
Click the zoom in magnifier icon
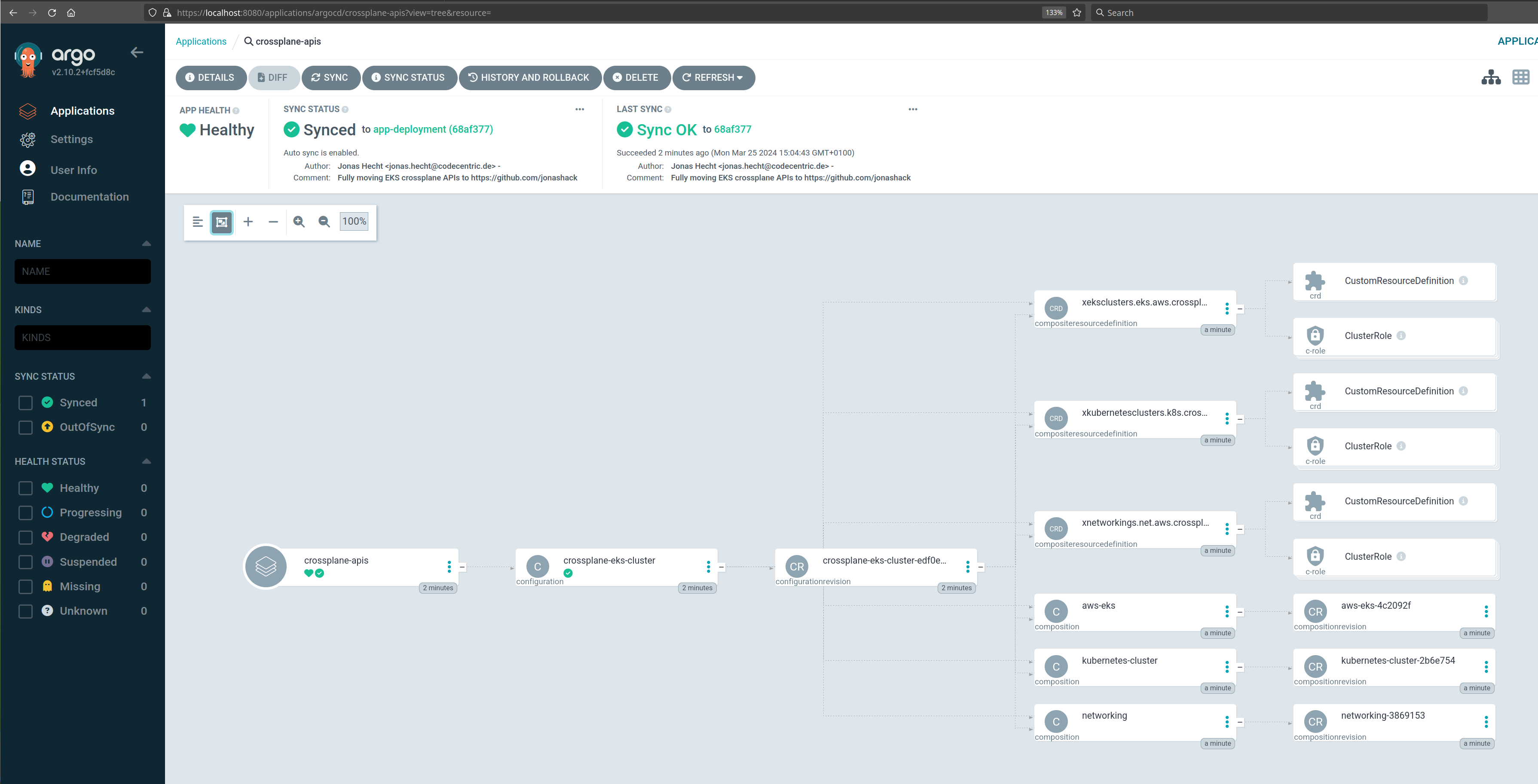299,222
